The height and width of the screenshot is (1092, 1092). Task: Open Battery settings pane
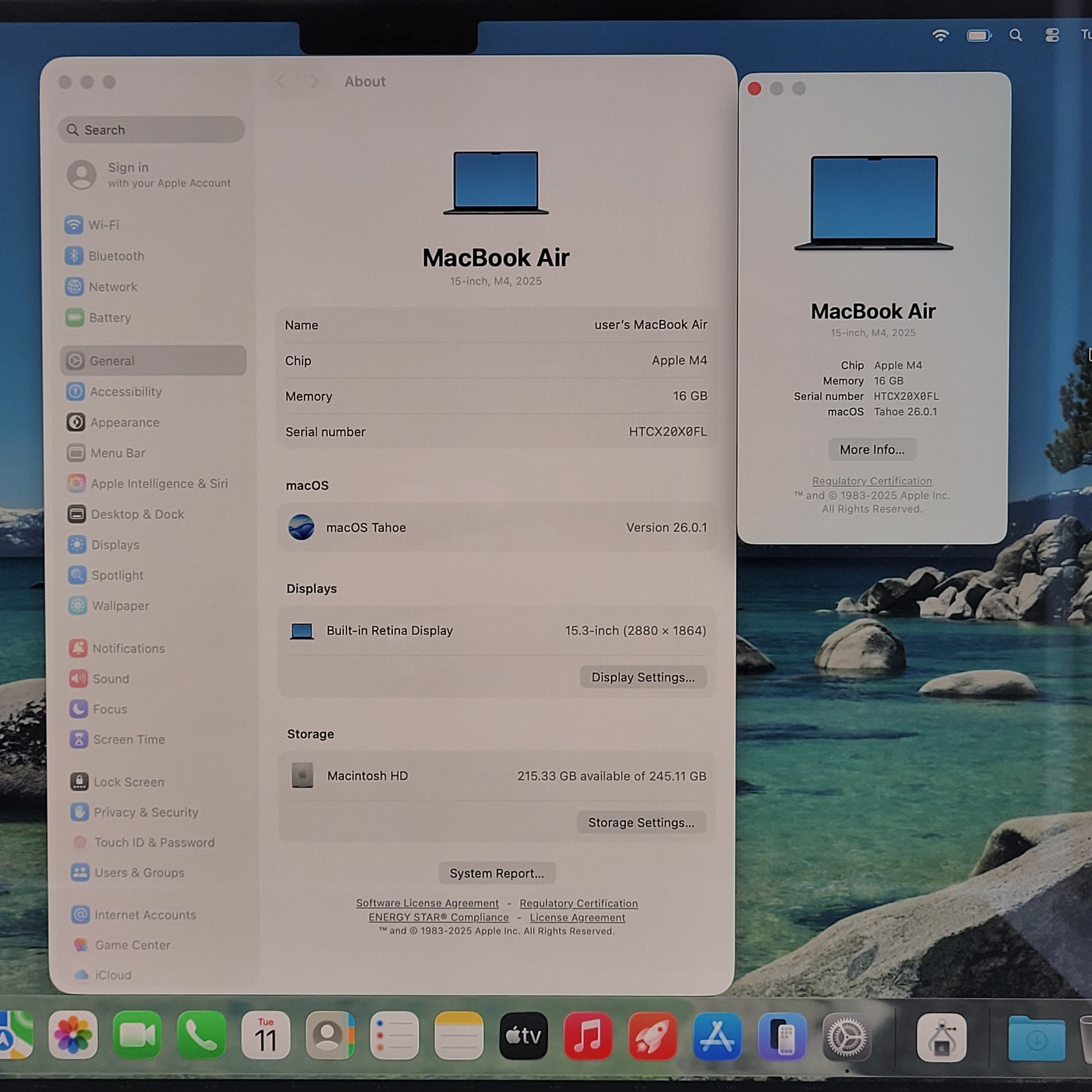tap(109, 318)
